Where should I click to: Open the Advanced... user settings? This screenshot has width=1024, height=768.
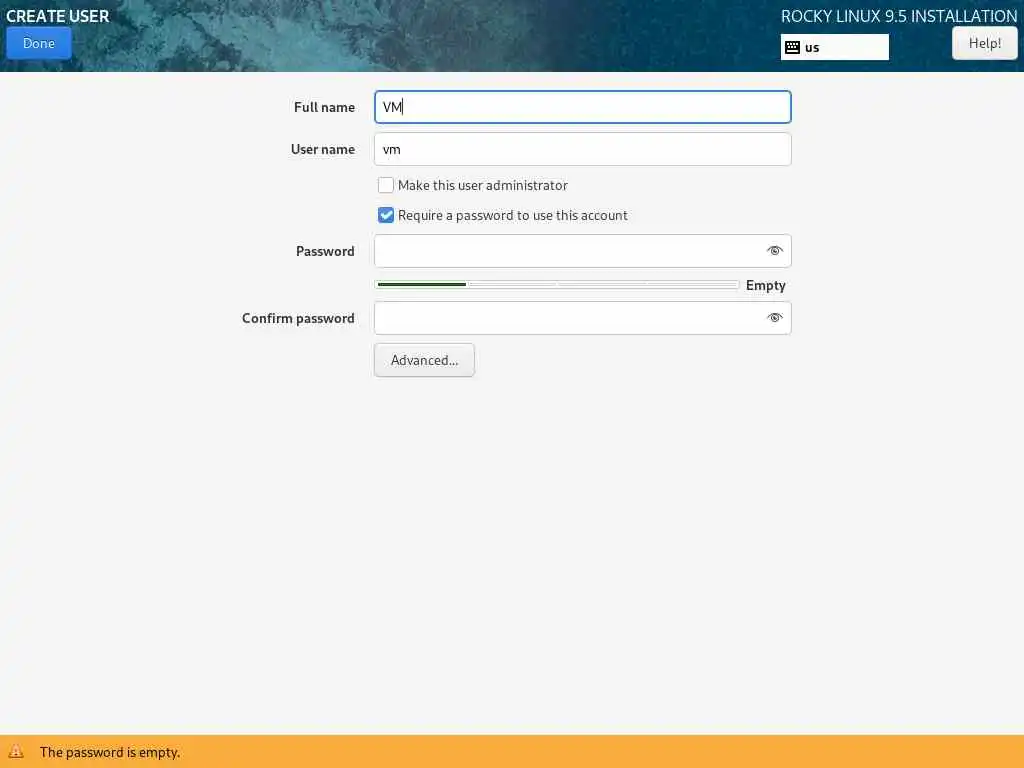click(x=424, y=360)
